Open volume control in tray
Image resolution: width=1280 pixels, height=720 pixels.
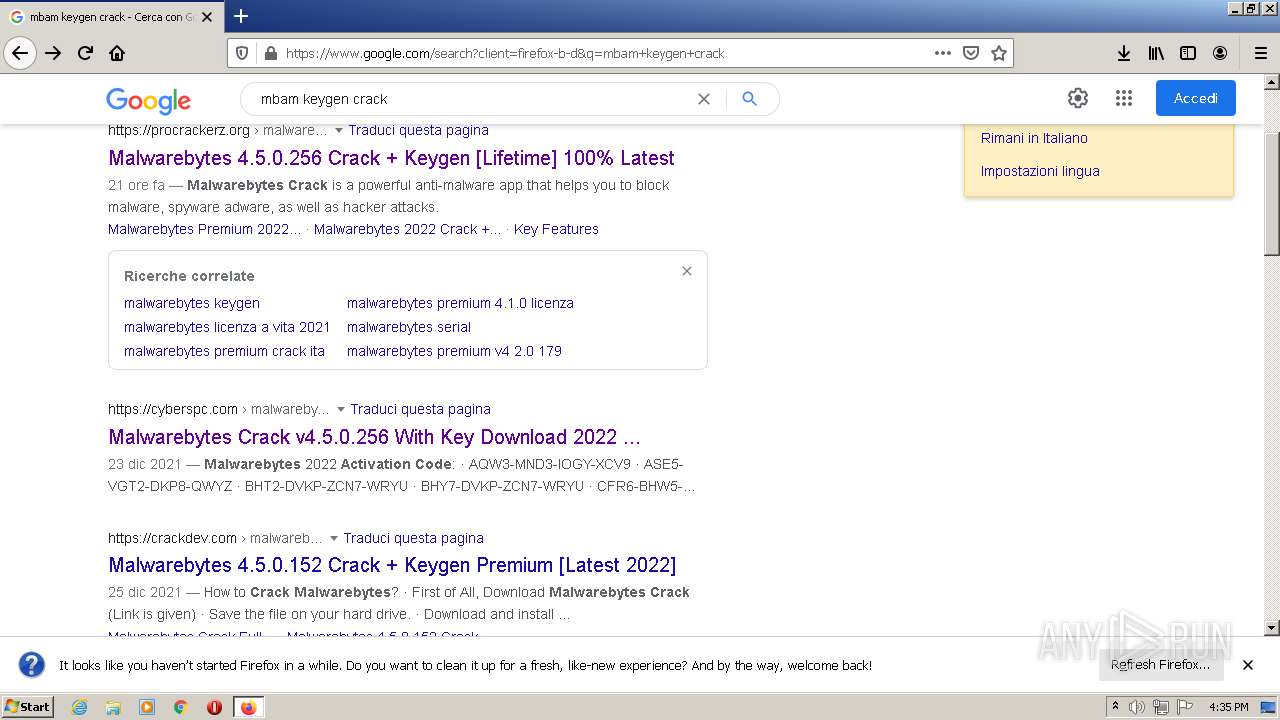click(x=1137, y=707)
